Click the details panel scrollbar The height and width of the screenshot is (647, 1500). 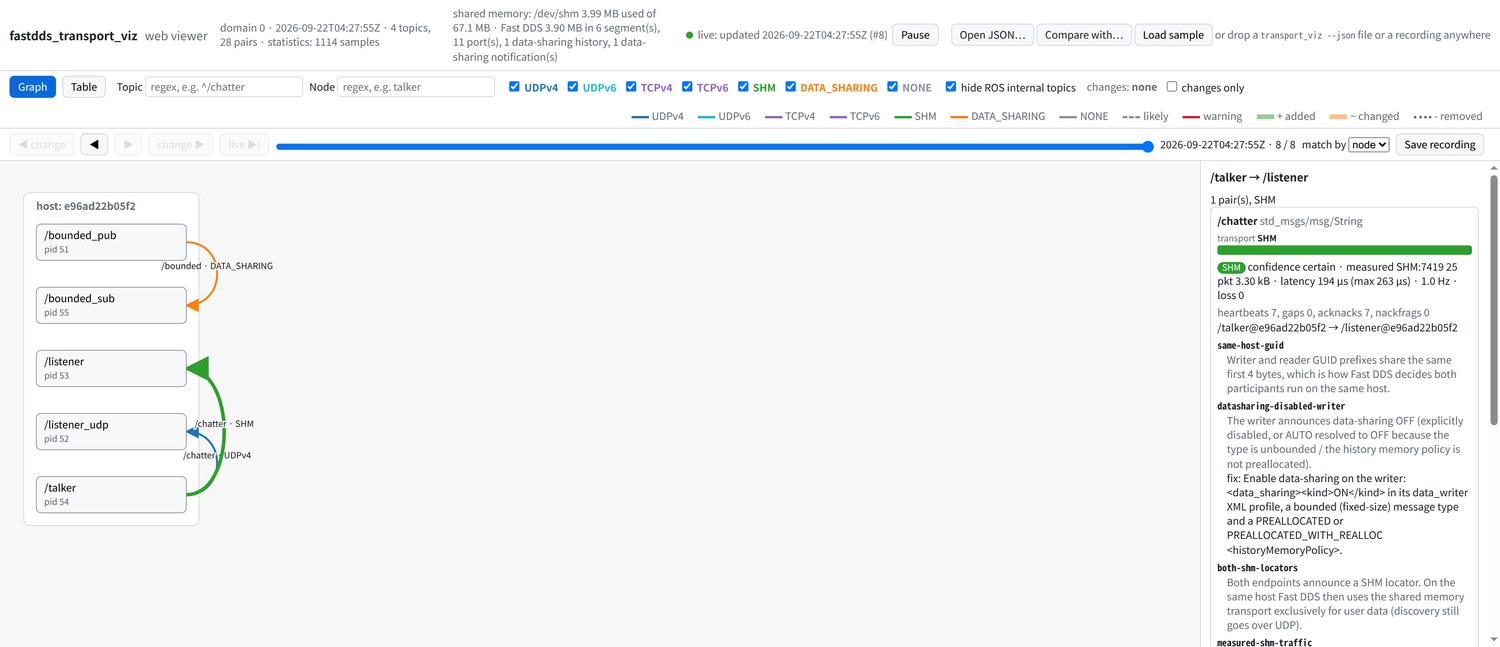(1494, 300)
